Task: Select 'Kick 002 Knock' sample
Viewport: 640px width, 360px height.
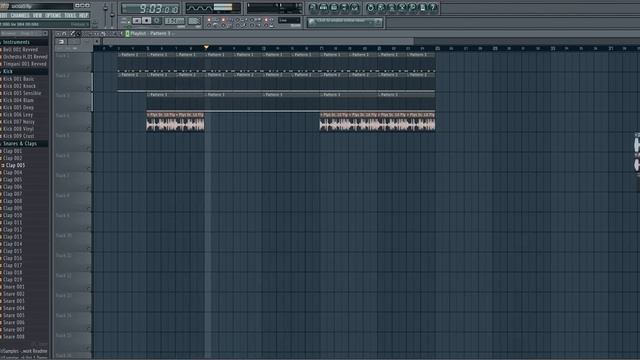Action: [x=19, y=86]
